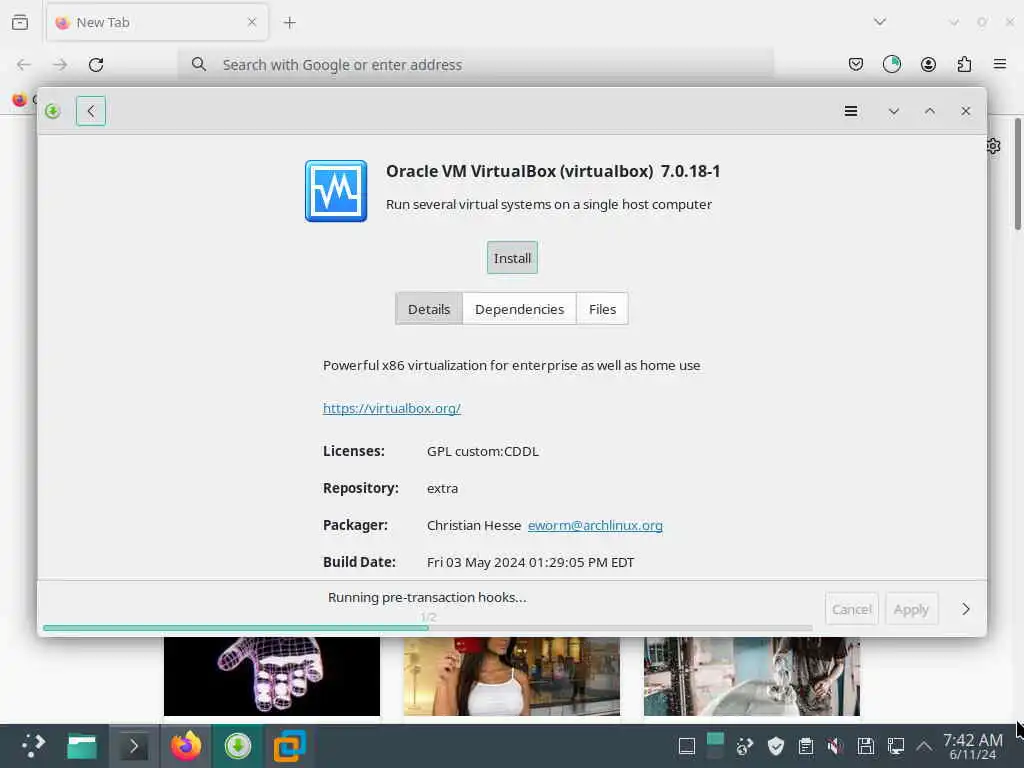
Task: Go forward in Firefox
Action: tap(60, 65)
